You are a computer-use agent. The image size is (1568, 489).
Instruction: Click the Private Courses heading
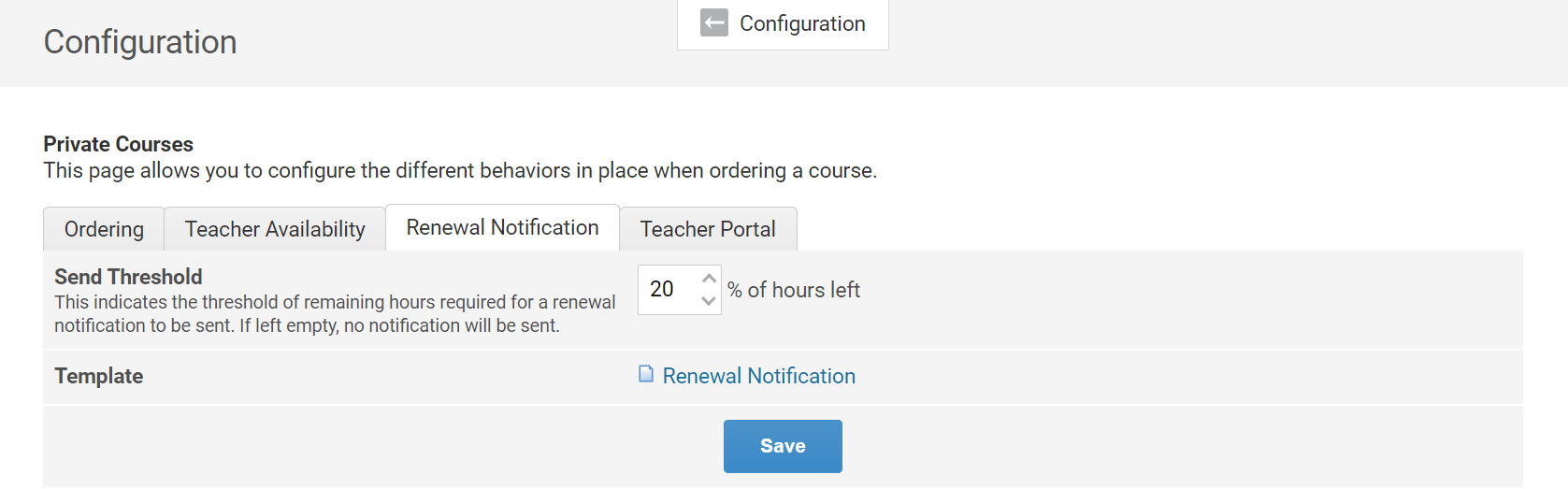119,144
